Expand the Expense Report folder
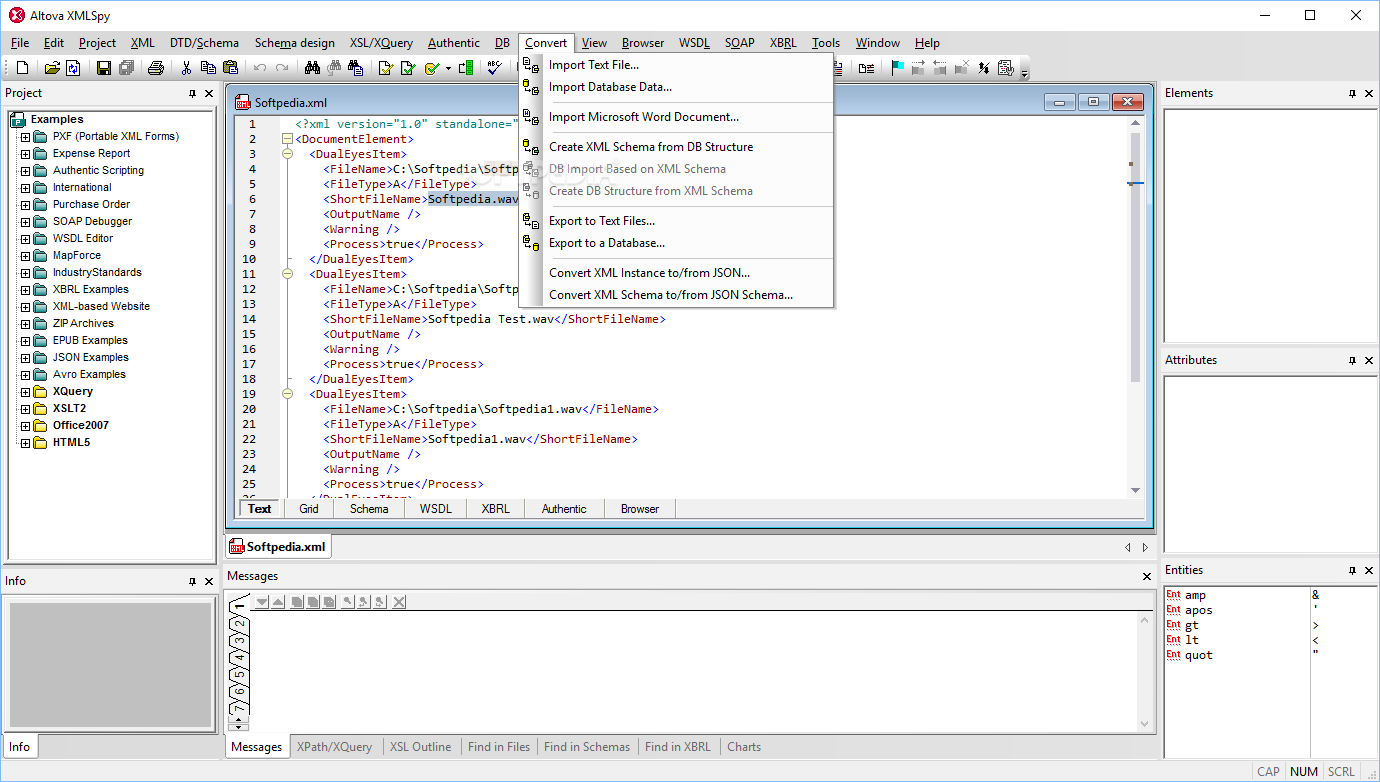 (x=26, y=154)
